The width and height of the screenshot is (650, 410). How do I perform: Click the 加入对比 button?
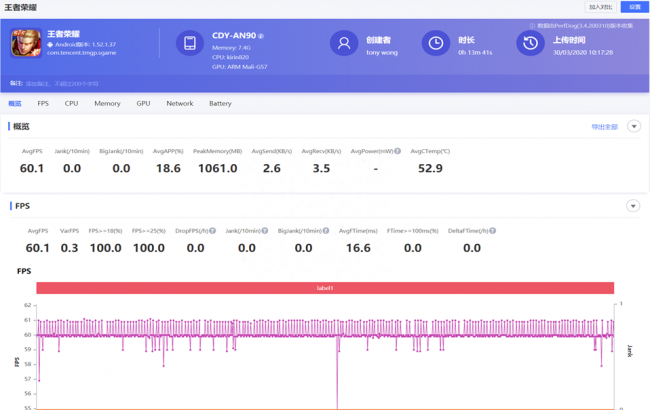coord(601,7)
